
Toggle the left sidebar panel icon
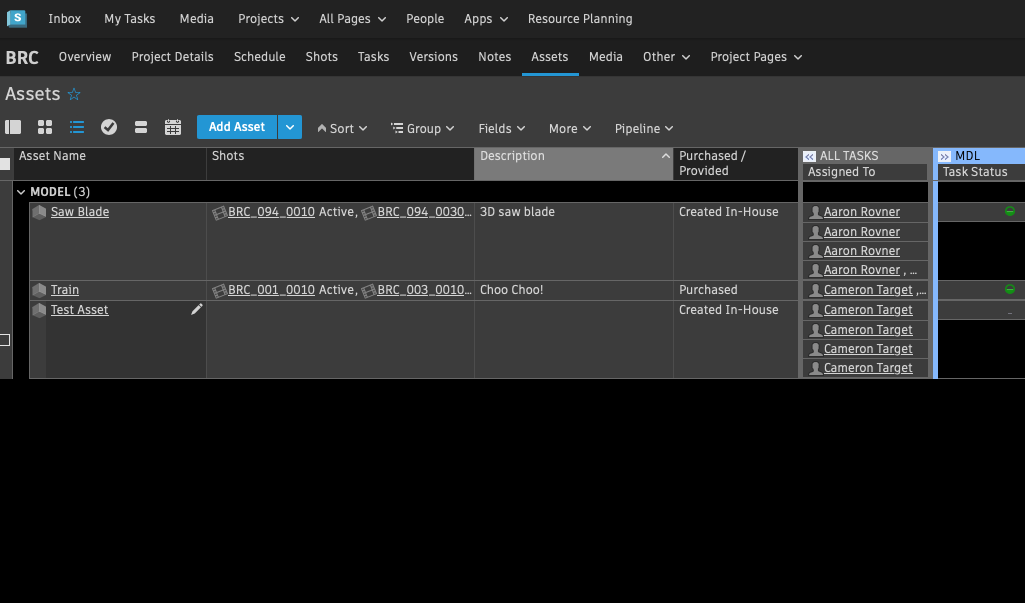(13, 127)
